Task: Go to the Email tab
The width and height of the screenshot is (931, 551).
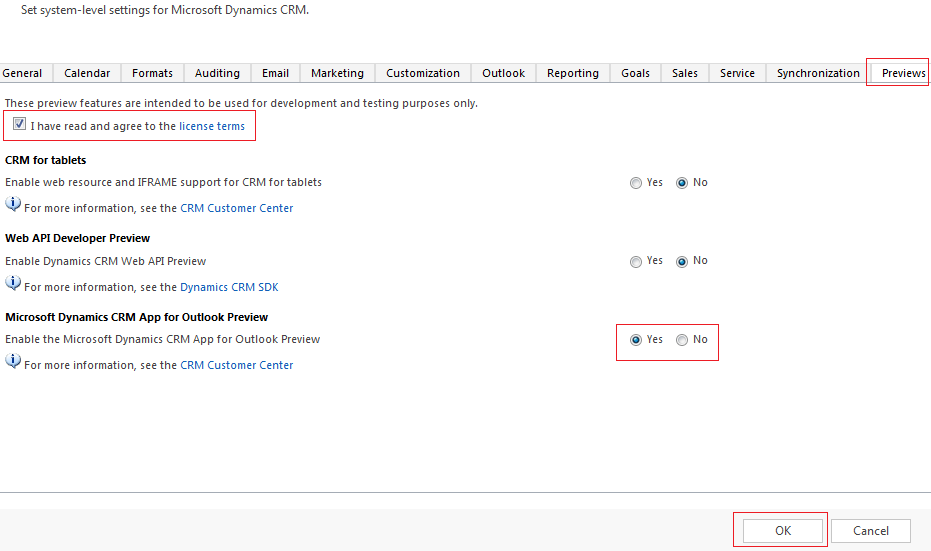Action: coord(276,73)
